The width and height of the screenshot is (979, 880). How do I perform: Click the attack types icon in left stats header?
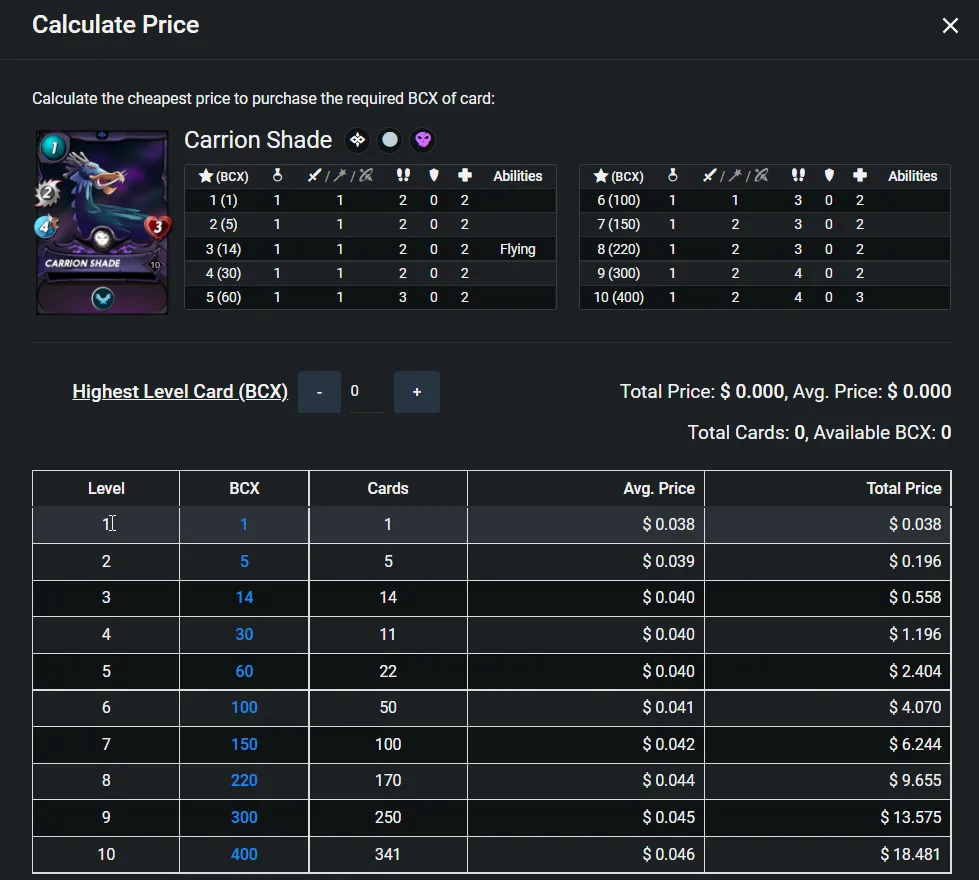pyautogui.click(x=340, y=176)
